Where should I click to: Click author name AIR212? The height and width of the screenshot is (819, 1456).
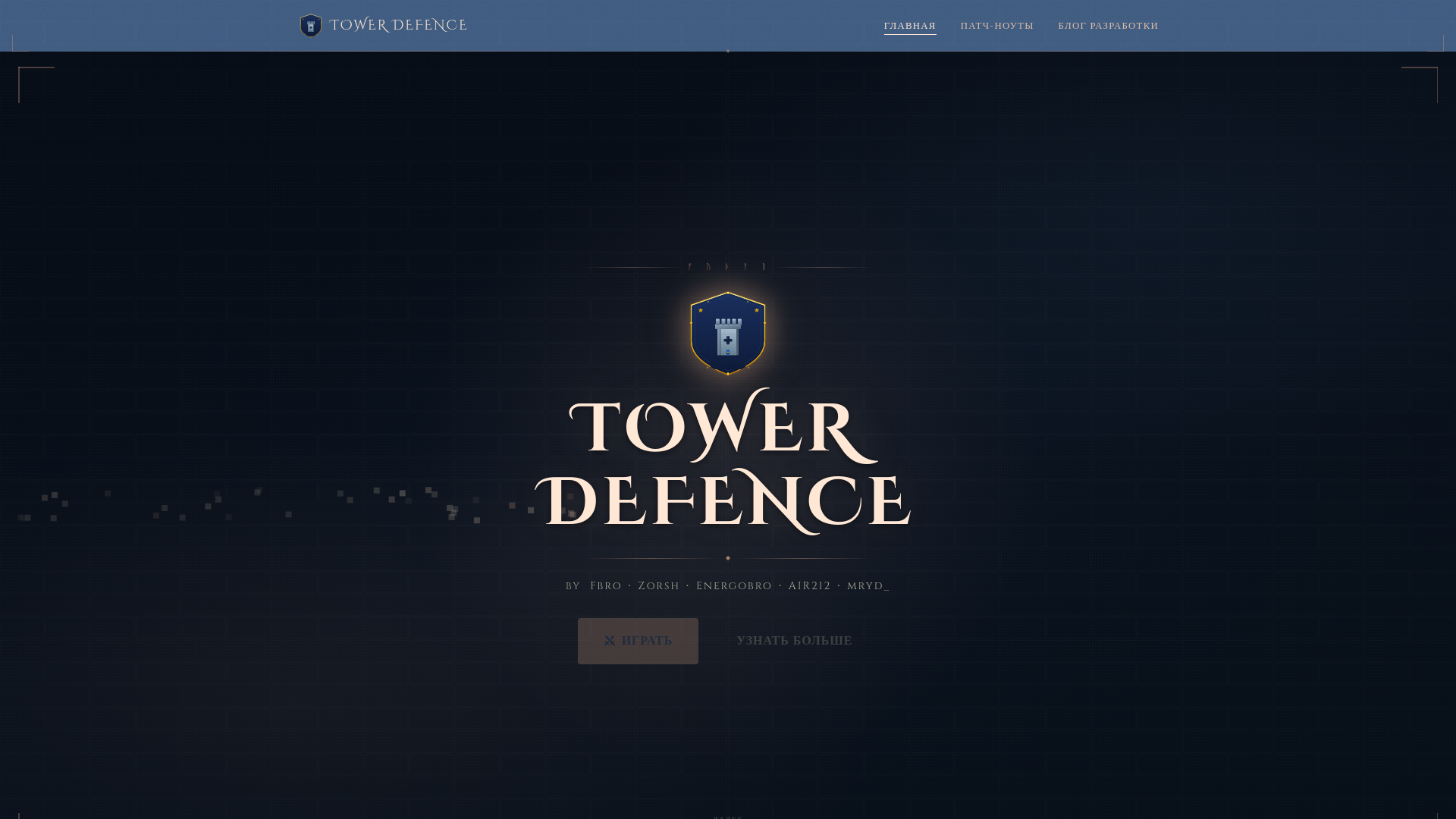[x=809, y=585]
